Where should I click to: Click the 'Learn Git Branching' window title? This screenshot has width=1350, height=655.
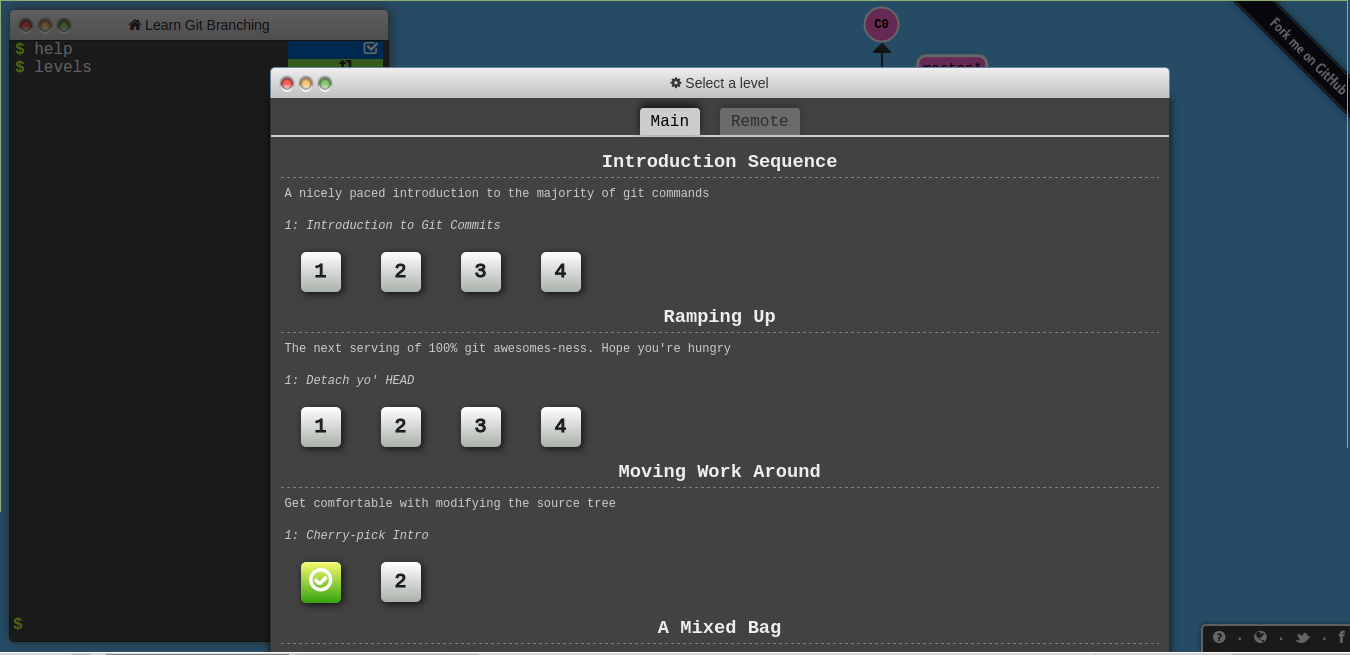pos(207,25)
